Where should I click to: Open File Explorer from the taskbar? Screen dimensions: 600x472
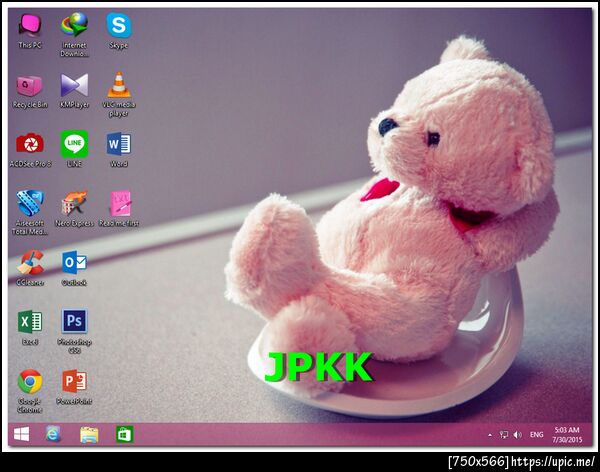point(89,435)
